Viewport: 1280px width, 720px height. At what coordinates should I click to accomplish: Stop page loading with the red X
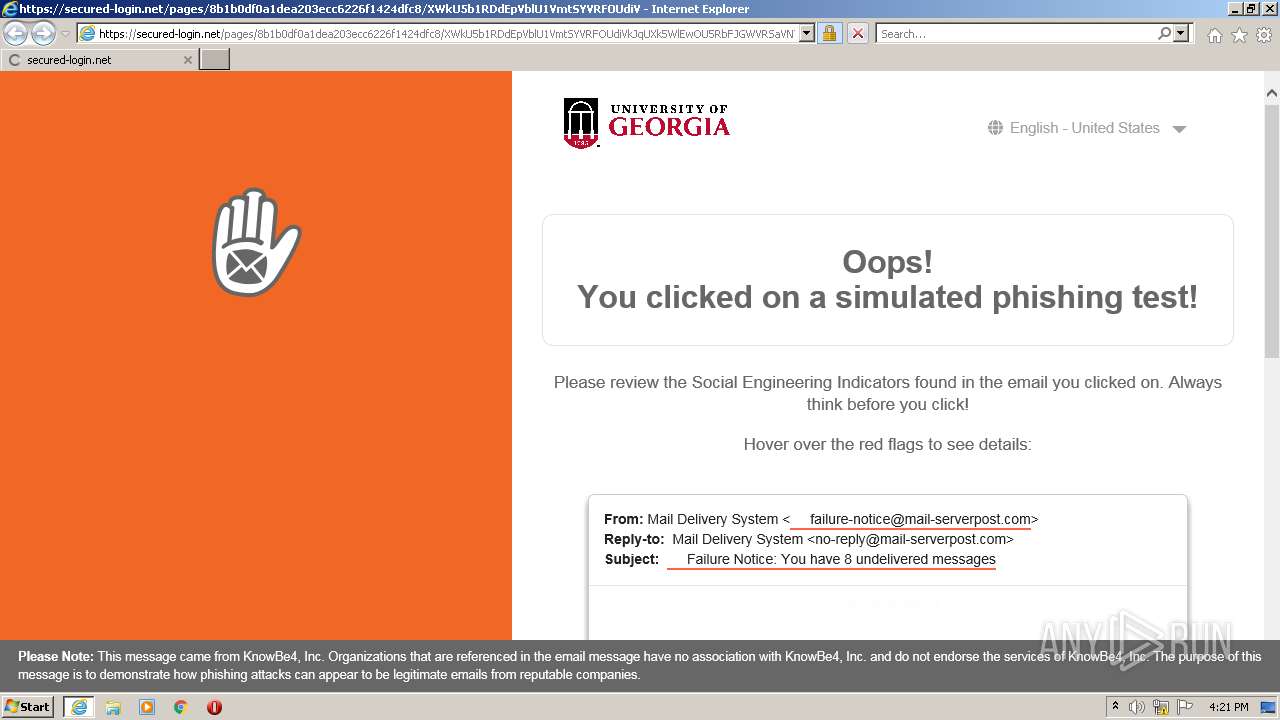[x=857, y=33]
